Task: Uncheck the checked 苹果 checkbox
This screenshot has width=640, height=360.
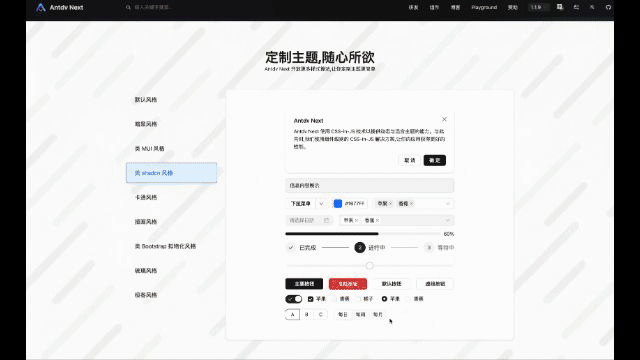Action: click(x=311, y=299)
